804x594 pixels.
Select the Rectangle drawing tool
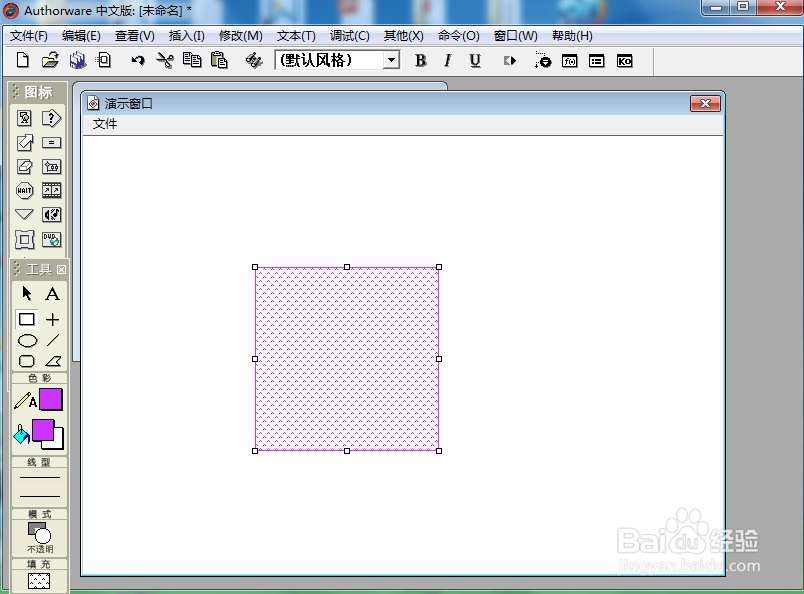pyautogui.click(x=27, y=320)
